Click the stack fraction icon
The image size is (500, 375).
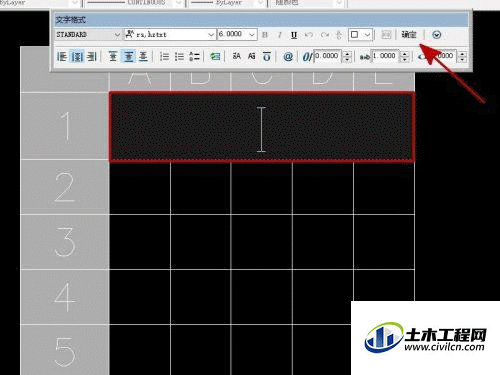tap(339, 35)
